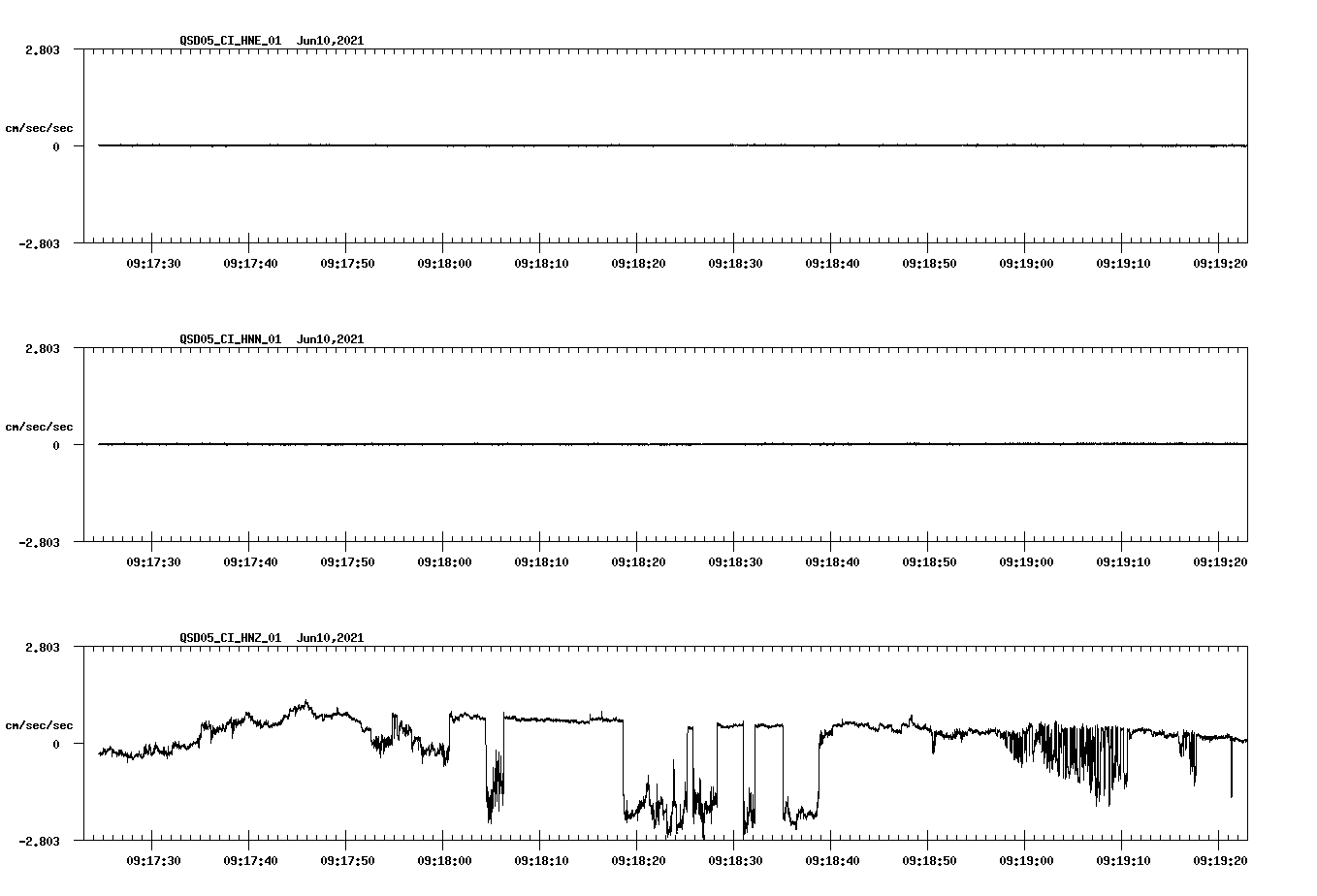Click the 09:19:20 time label on the HNZ chart
This screenshot has width=1317, height=896.
1220,861
